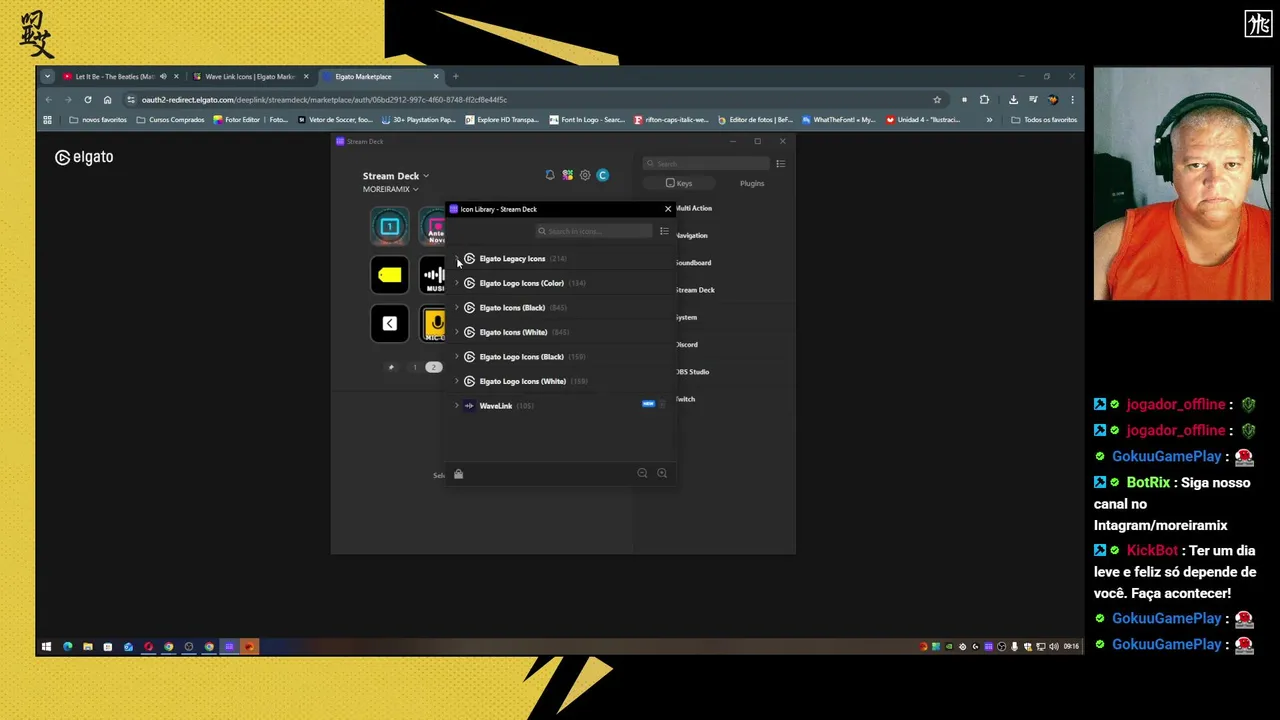The height and width of the screenshot is (720, 1280).
Task: Expand the Elgato Icons (White) pack
Action: [x=457, y=332]
